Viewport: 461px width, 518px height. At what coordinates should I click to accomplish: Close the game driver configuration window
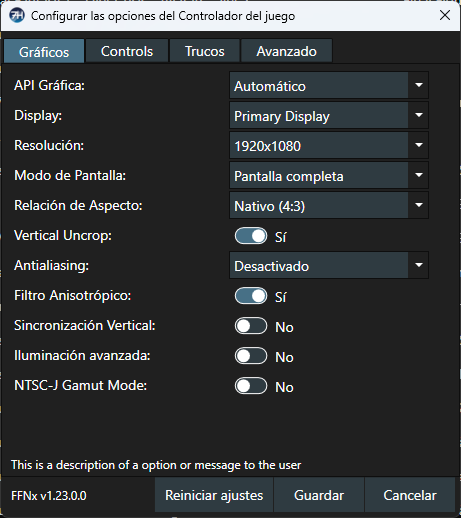click(x=445, y=15)
